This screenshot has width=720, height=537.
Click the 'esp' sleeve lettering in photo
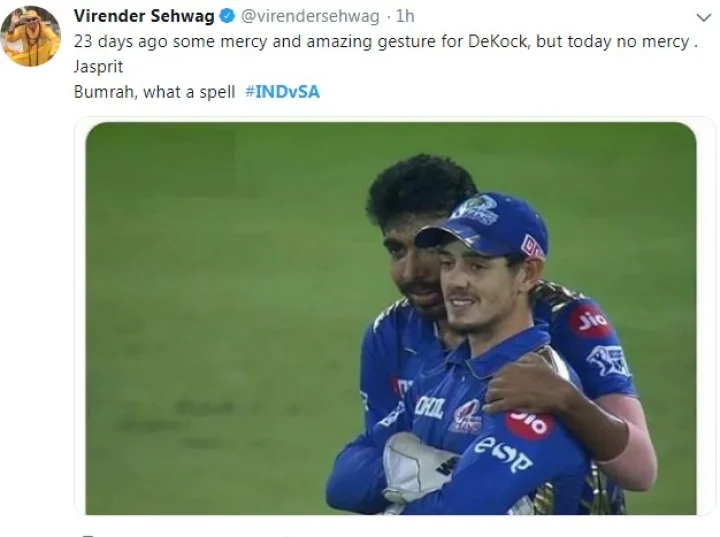coord(503,454)
